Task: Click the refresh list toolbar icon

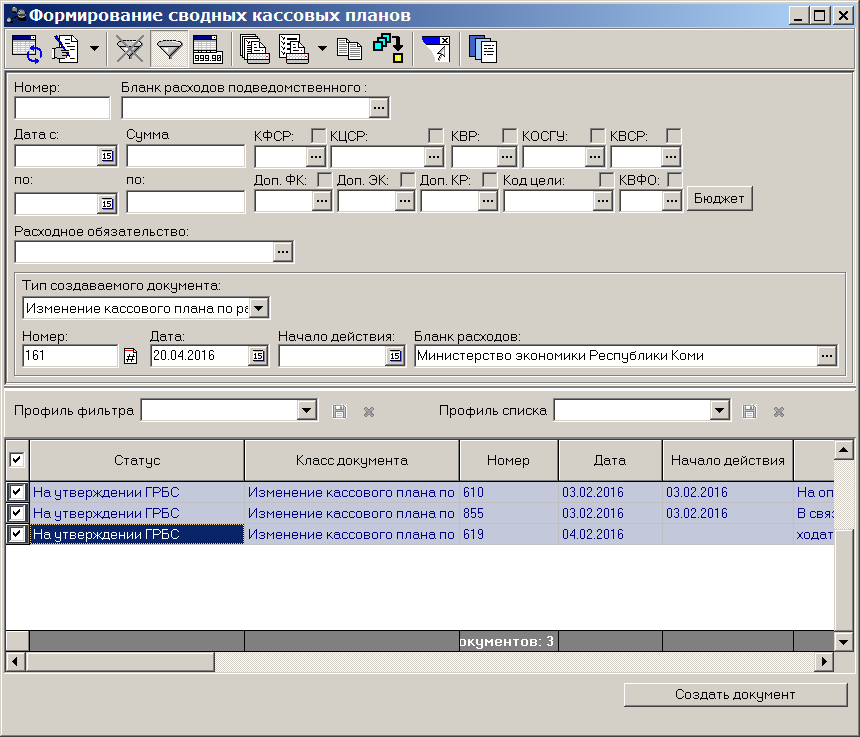Action: (x=27, y=49)
